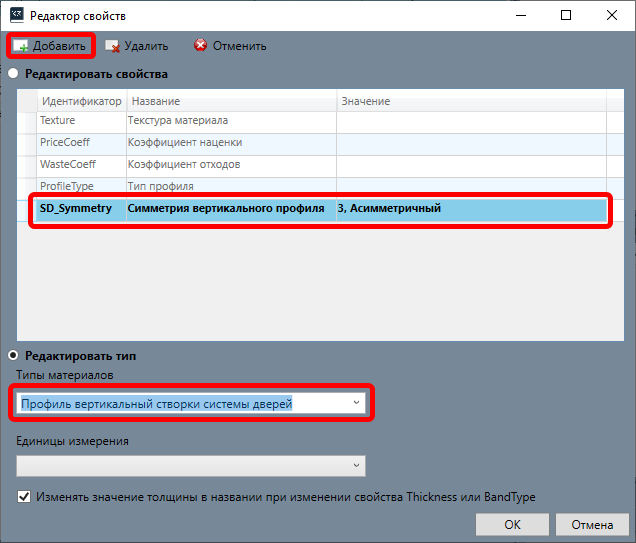The width and height of the screenshot is (636, 543).
Task: Click the empty value cell of the WasteCoeff row
Action: pos(471,164)
